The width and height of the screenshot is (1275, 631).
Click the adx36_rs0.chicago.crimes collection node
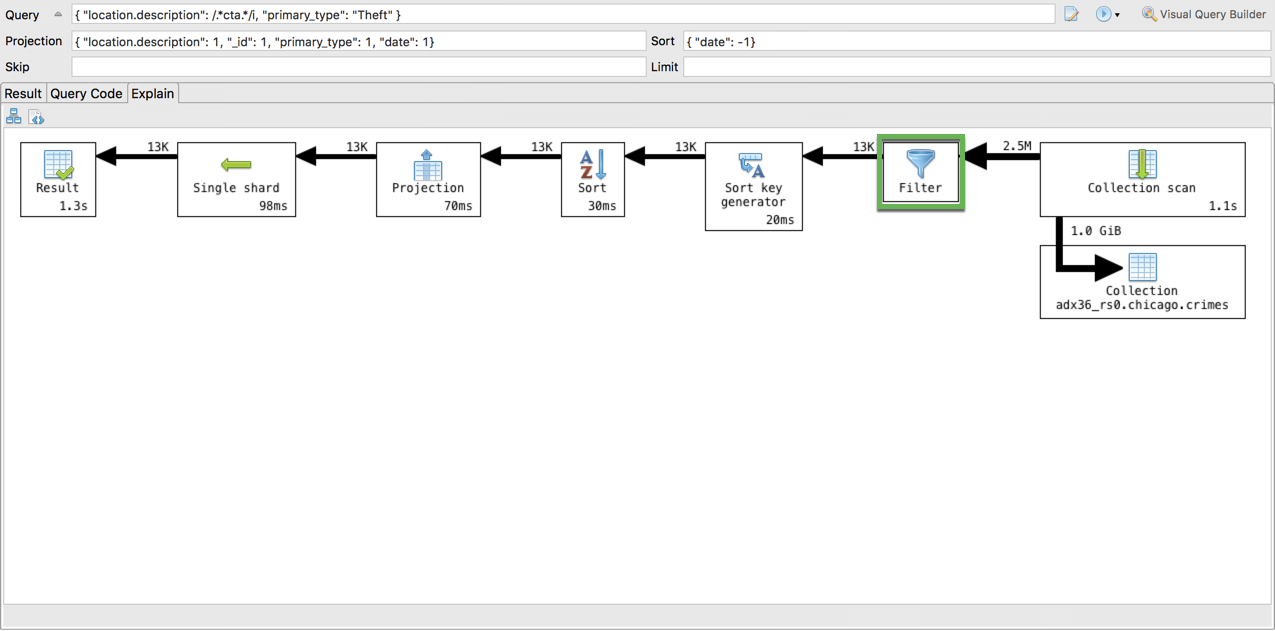coord(1142,282)
